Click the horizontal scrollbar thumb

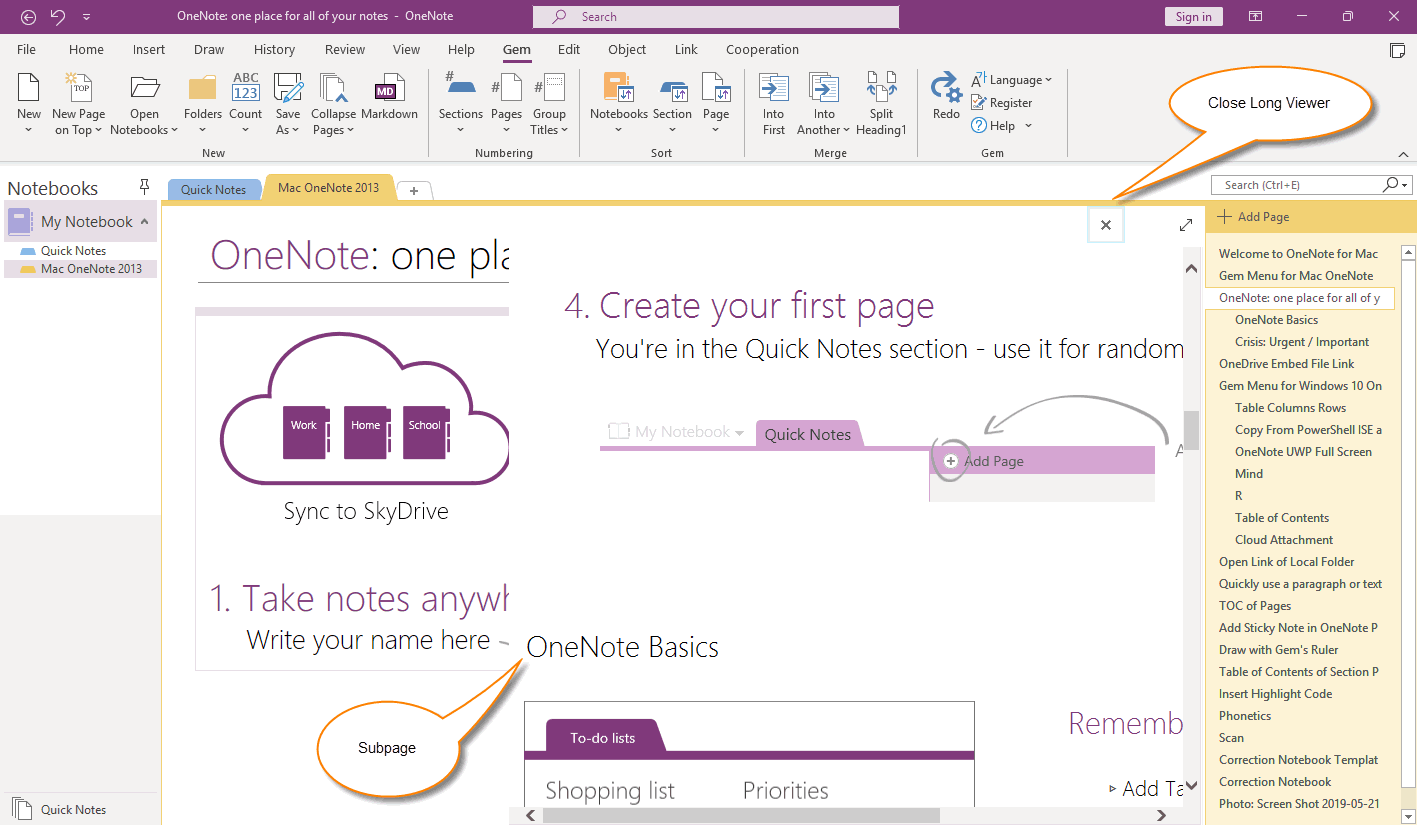tap(740, 815)
